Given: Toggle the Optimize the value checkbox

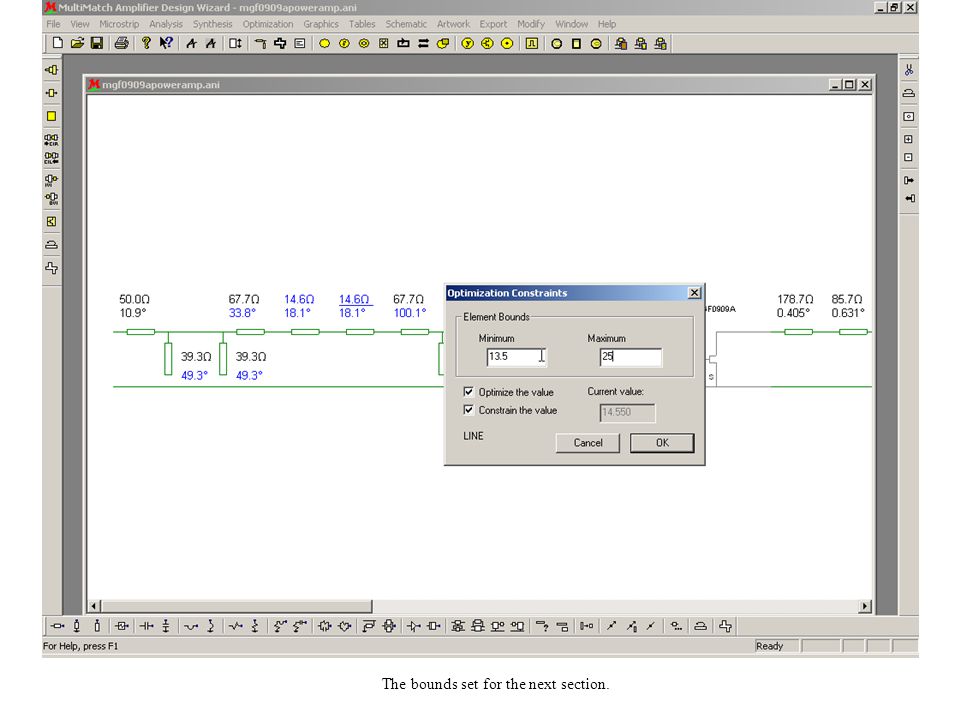Looking at the screenshot, I should 468,392.
